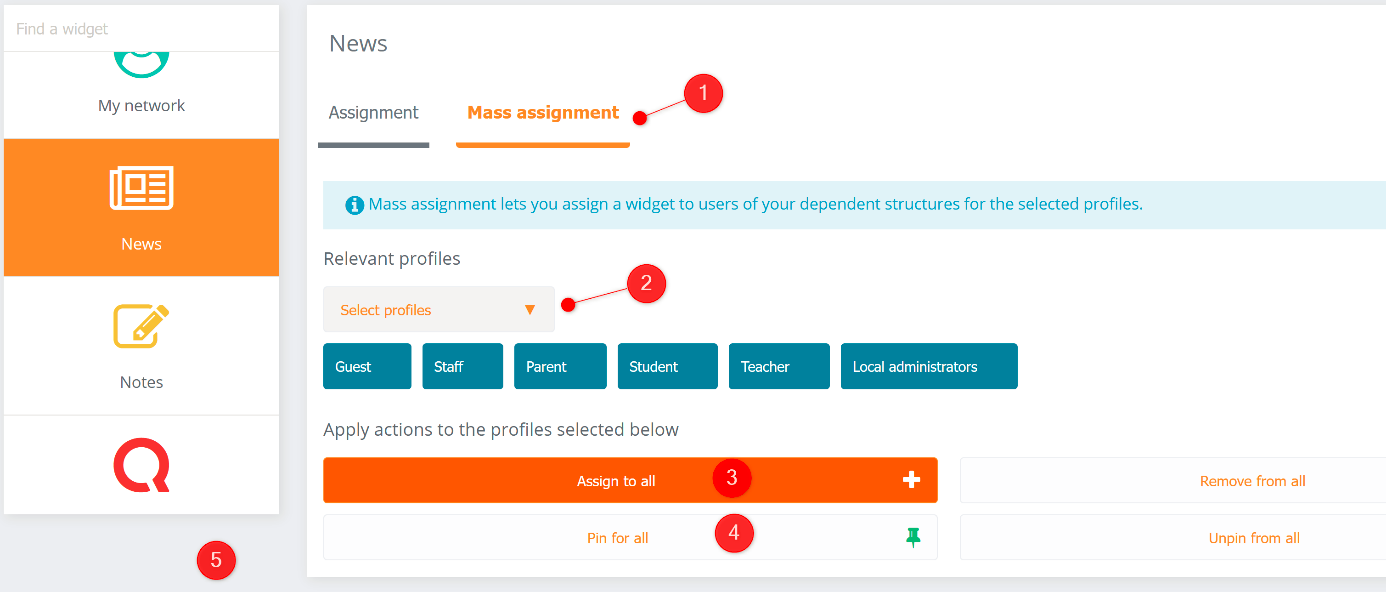Click the News newspaper icon in the sidebar
The width and height of the screenshot is (1386, 592).
tap(141, 187)
